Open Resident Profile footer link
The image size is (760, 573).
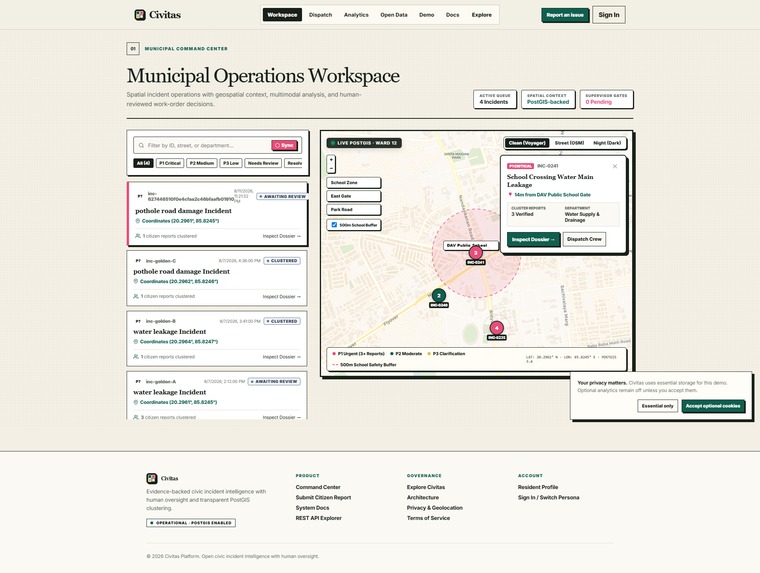point(538,487)
